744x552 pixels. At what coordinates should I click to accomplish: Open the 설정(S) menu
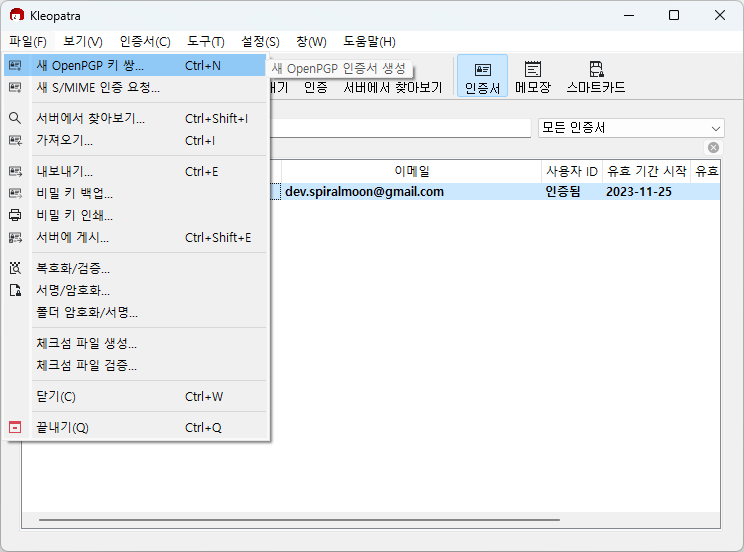[260, 42]
